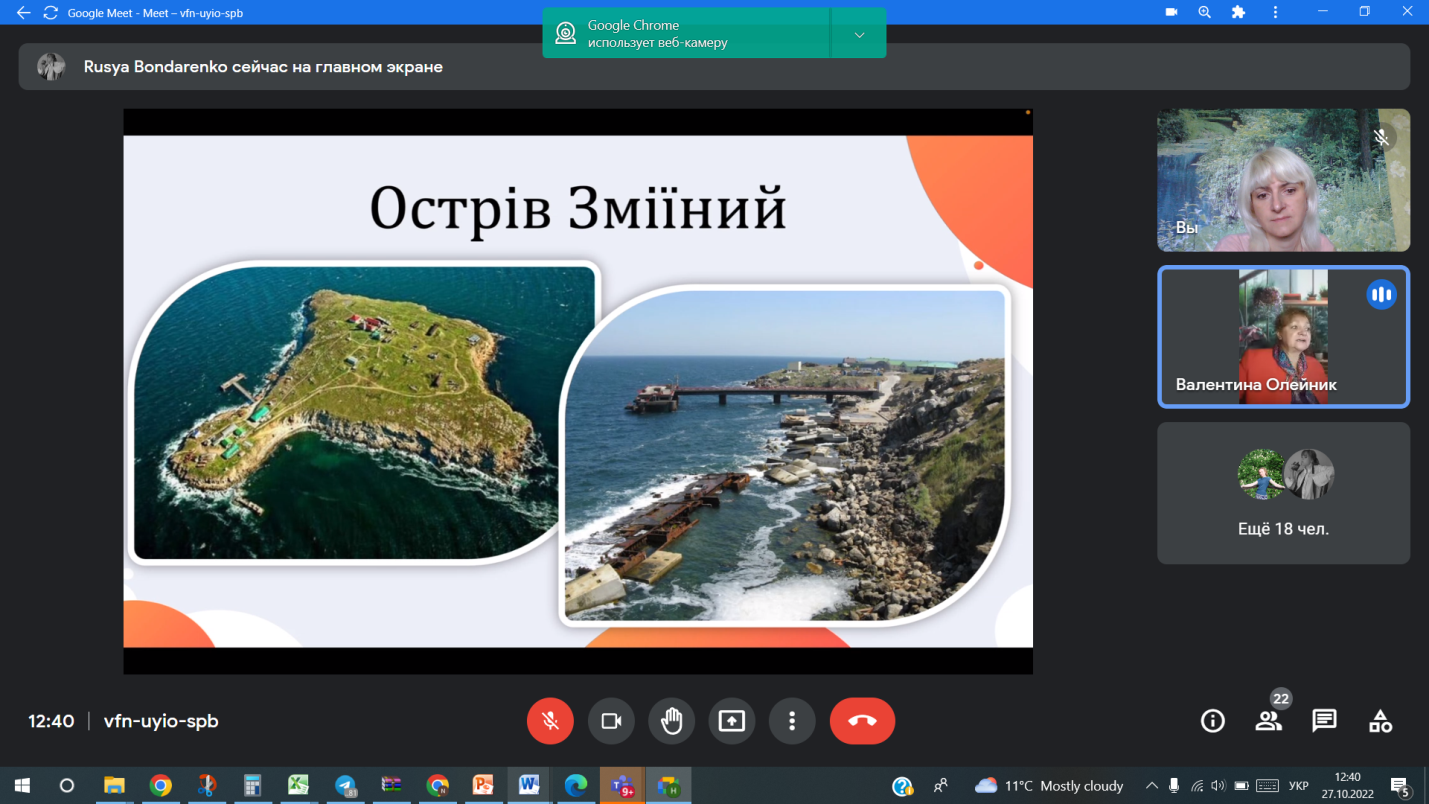1429x804 pixels.
Task: Reload the Meet page with refresh icon
Action: 51,13
